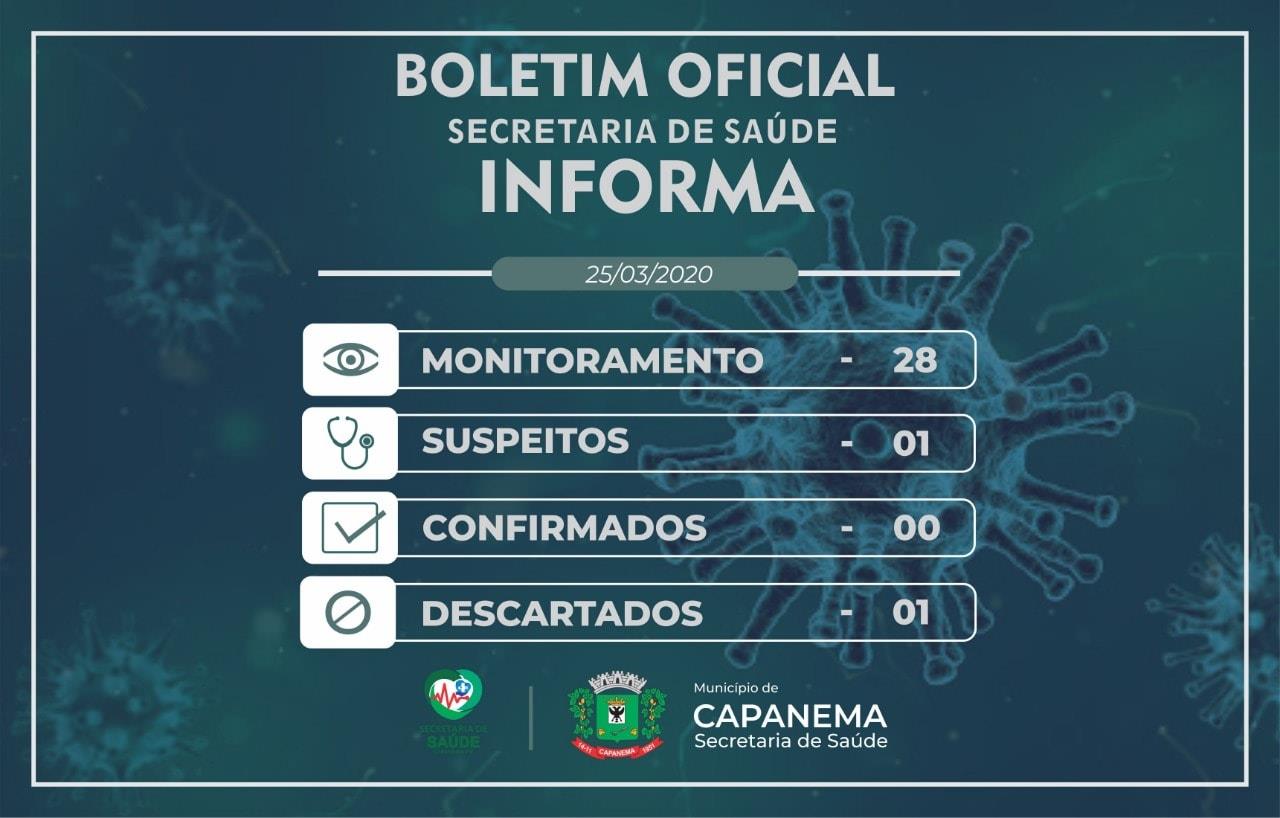Click the prohibited circle icon beside Descartados
The image size is (1280, 818).
(348, 612)
